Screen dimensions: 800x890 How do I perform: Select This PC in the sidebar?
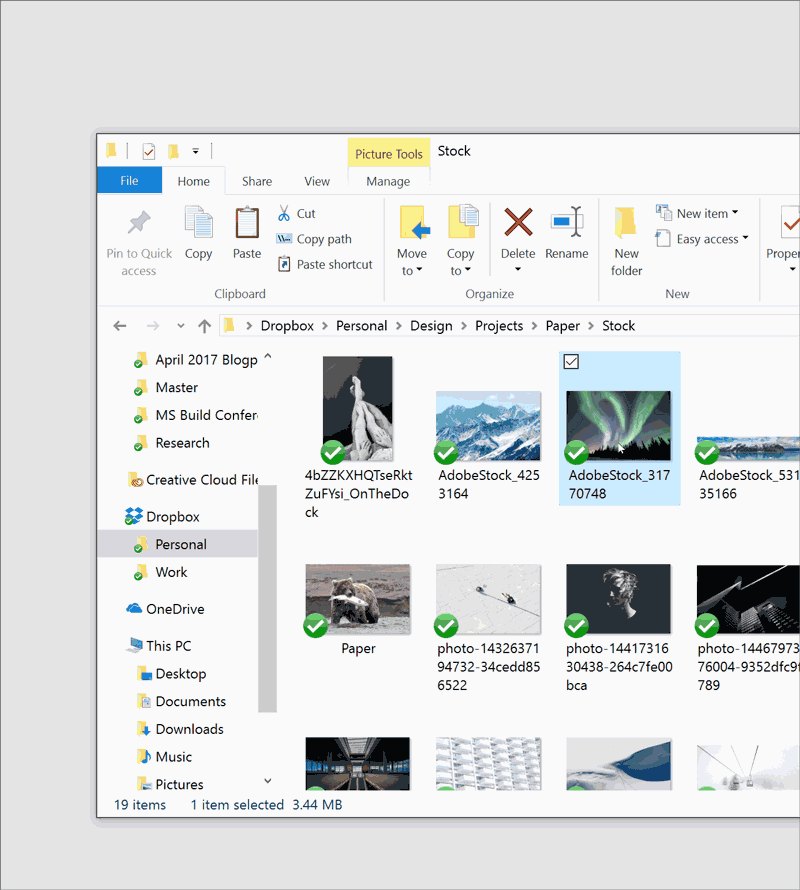[x=159, y=646]
